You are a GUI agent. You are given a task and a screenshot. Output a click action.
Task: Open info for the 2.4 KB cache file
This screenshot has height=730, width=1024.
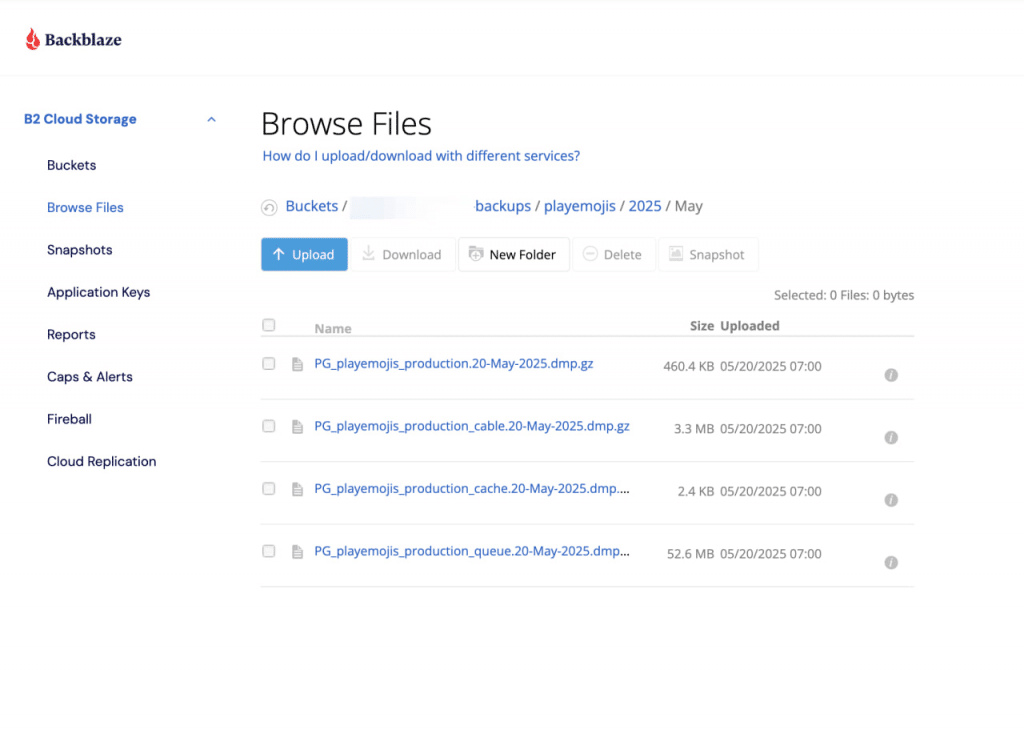pyautogui.click(x=891, y=500)
